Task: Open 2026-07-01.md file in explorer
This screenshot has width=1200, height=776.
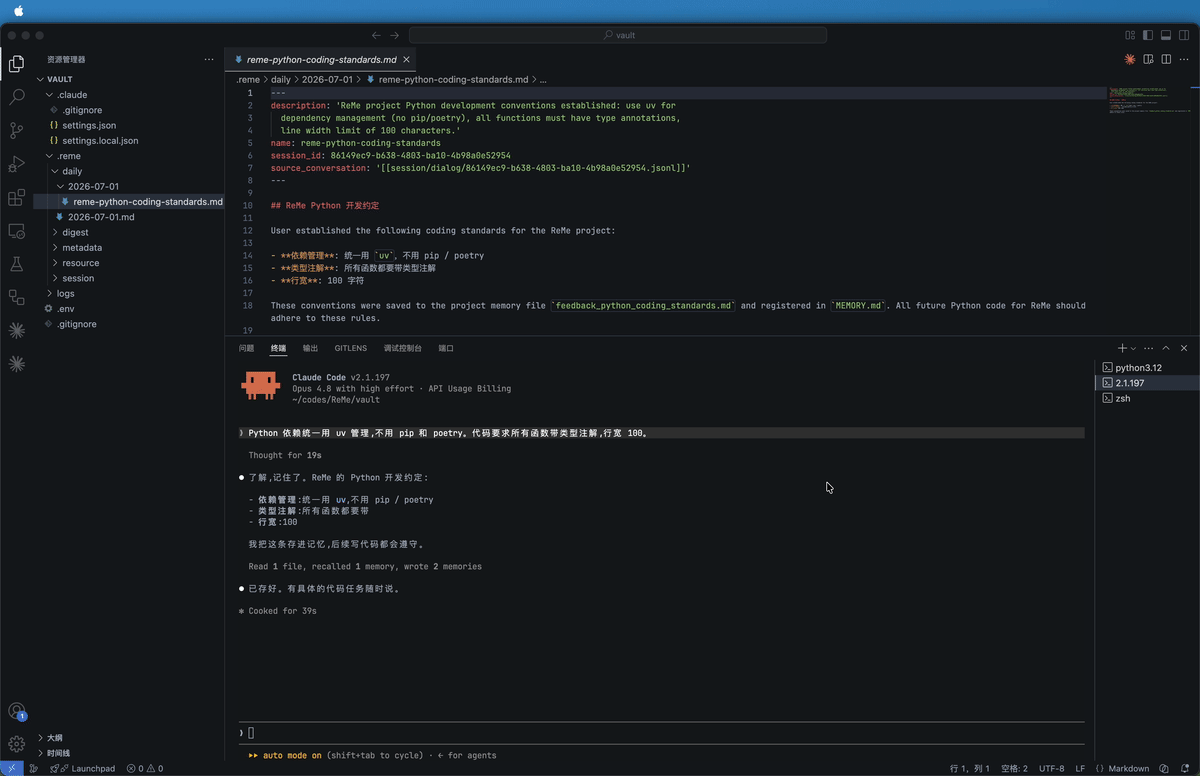Action: [100, 217]
